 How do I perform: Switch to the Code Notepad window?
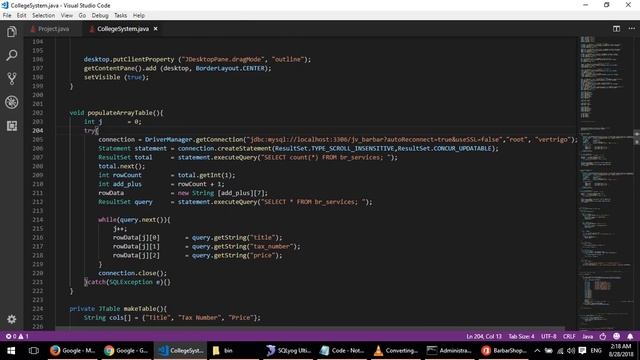pyautogui.click(x=342, y=351)
